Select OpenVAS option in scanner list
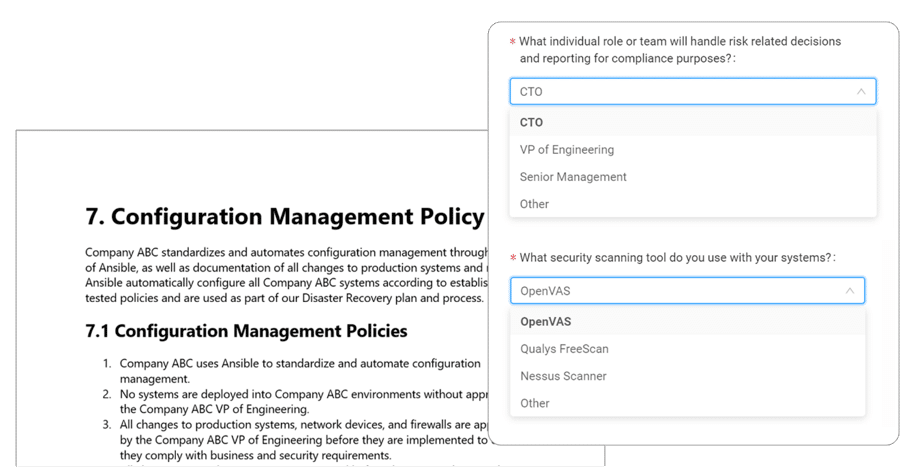 (x=687, y=322)
